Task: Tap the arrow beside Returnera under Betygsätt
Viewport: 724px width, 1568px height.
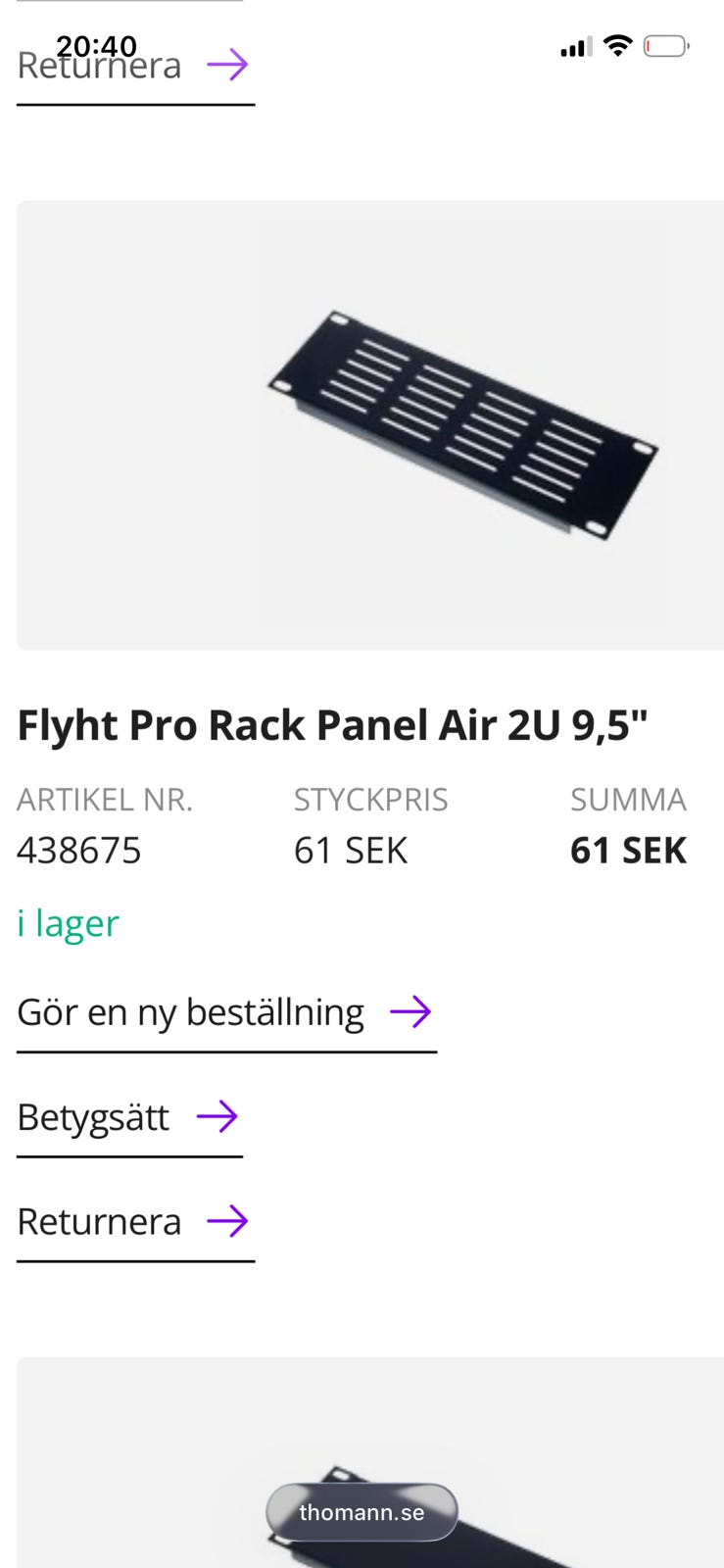Action: 227,1221
